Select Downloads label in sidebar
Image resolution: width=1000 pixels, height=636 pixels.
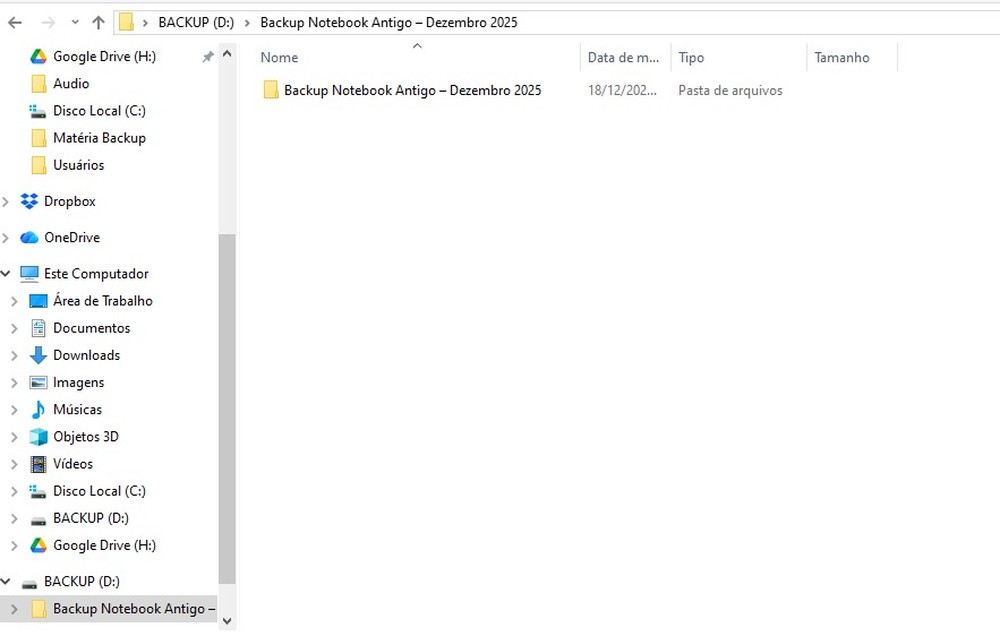tap(86, 355)
